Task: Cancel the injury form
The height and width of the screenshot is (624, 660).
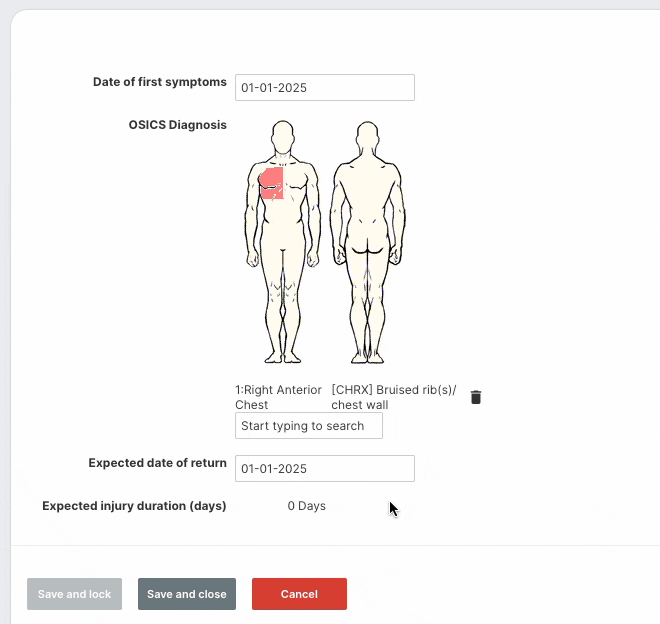Action: coord(299,594)
